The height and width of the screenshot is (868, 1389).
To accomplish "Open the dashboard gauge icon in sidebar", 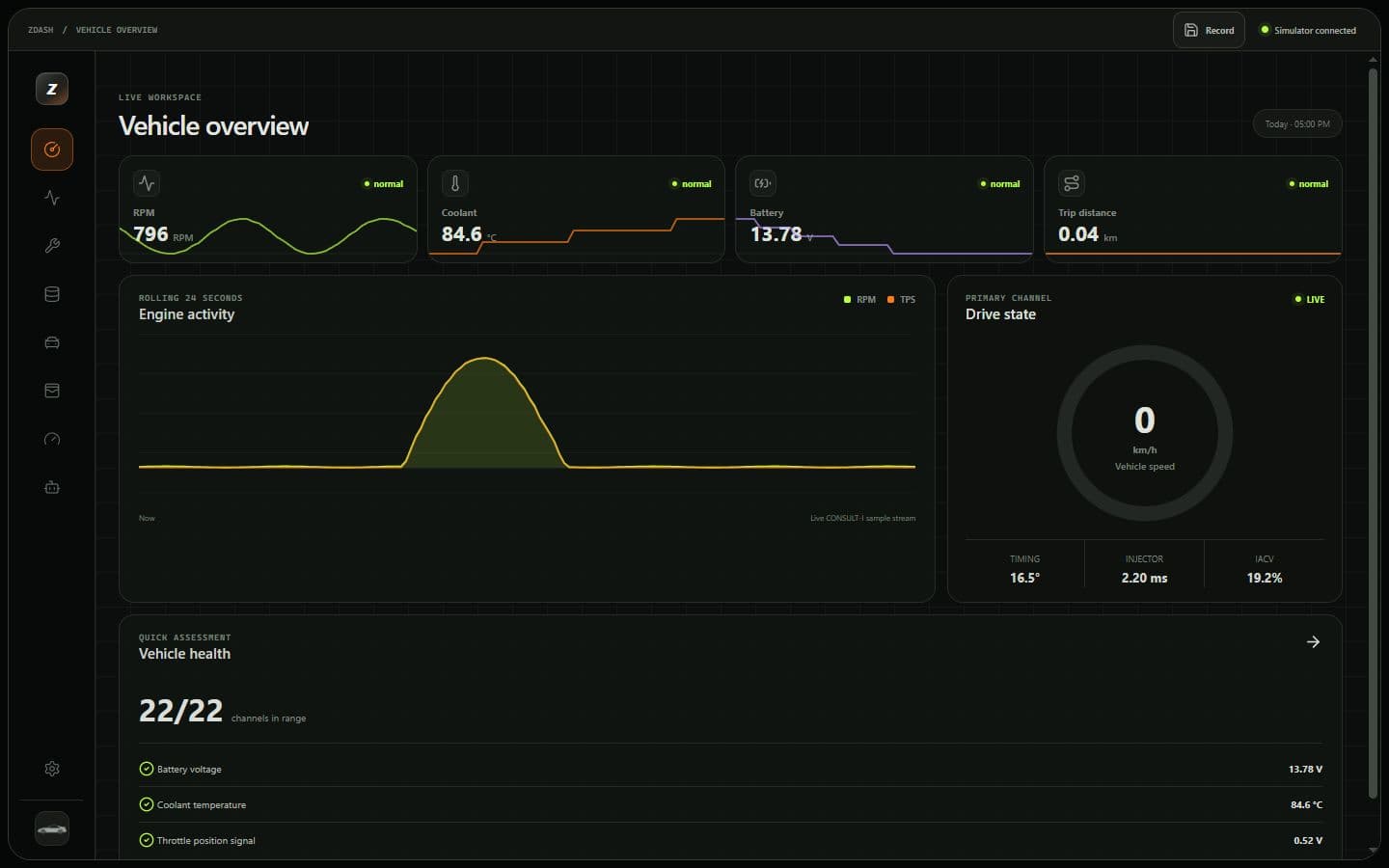I will (52, 149).
